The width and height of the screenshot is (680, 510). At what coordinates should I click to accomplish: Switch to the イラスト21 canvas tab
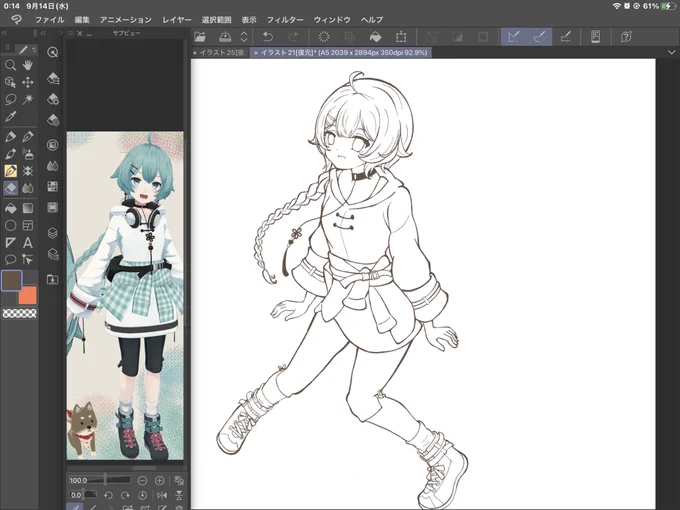click(x=341, y=52)
